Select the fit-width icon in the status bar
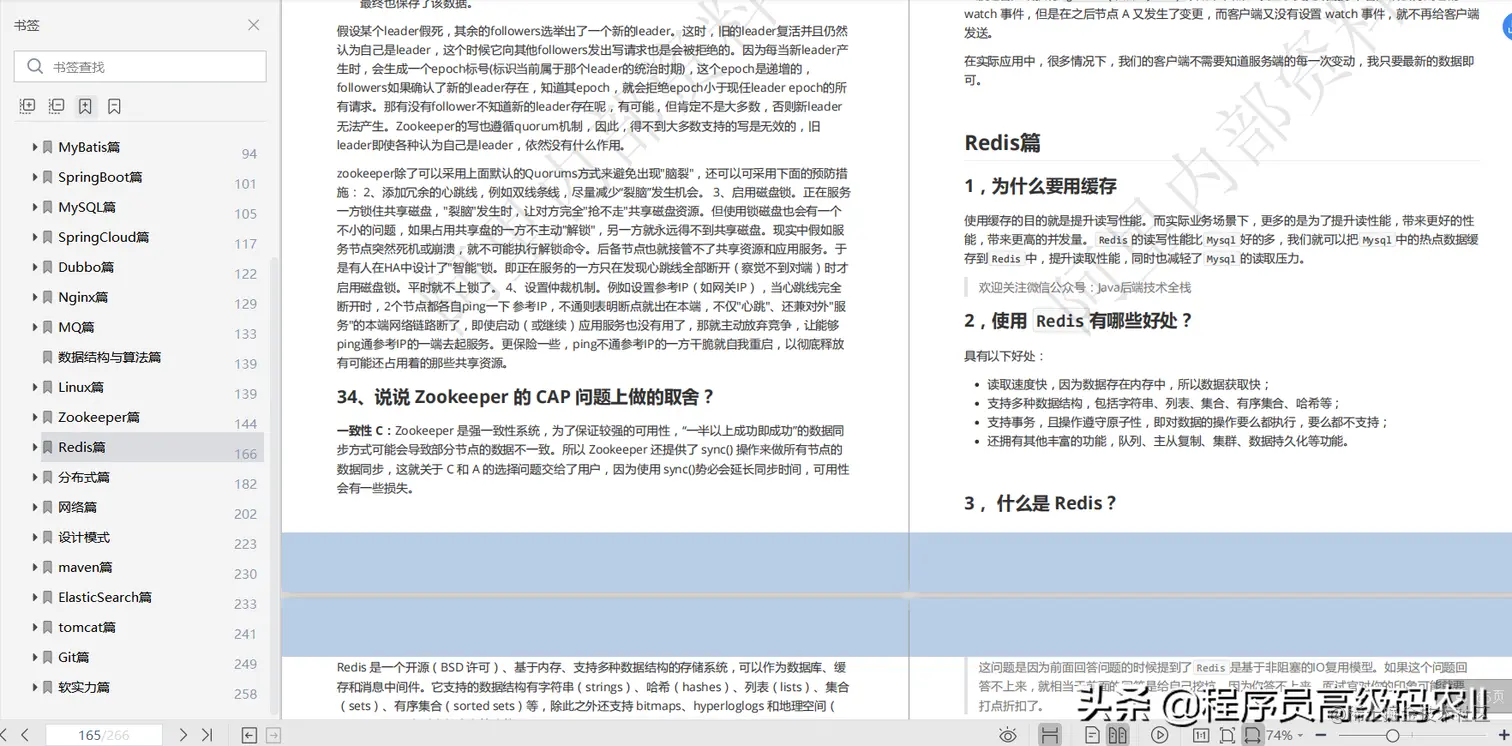 (x=1254, y=735)
